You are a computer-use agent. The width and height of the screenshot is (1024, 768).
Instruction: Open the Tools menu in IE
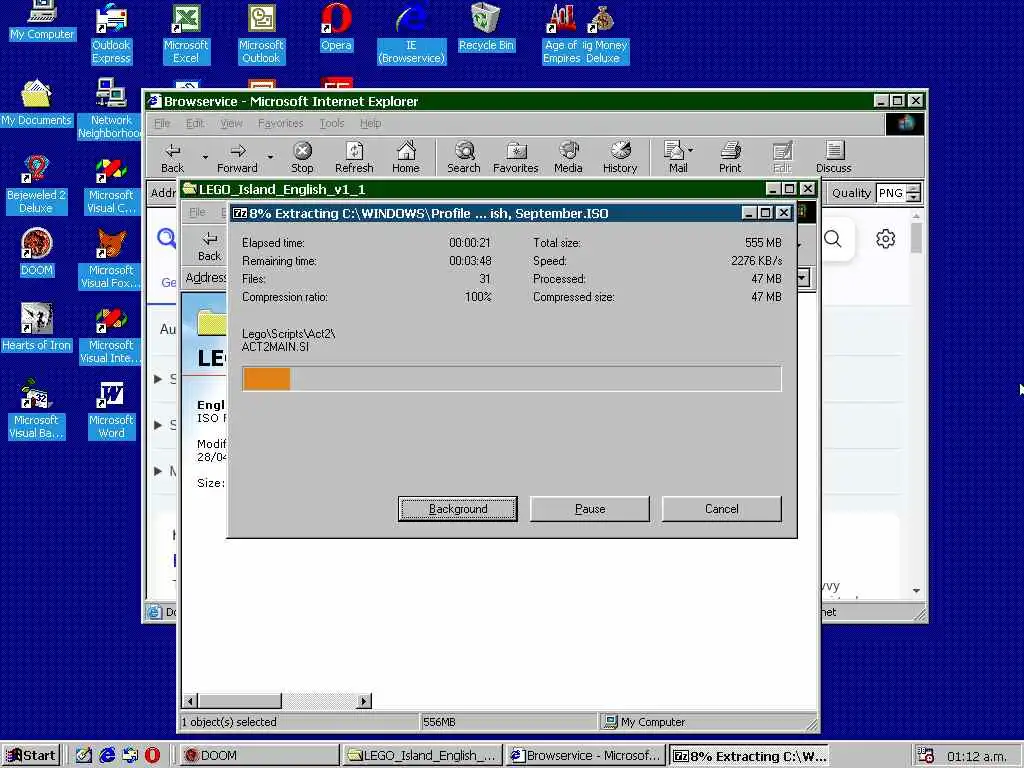tap(332, 123)
